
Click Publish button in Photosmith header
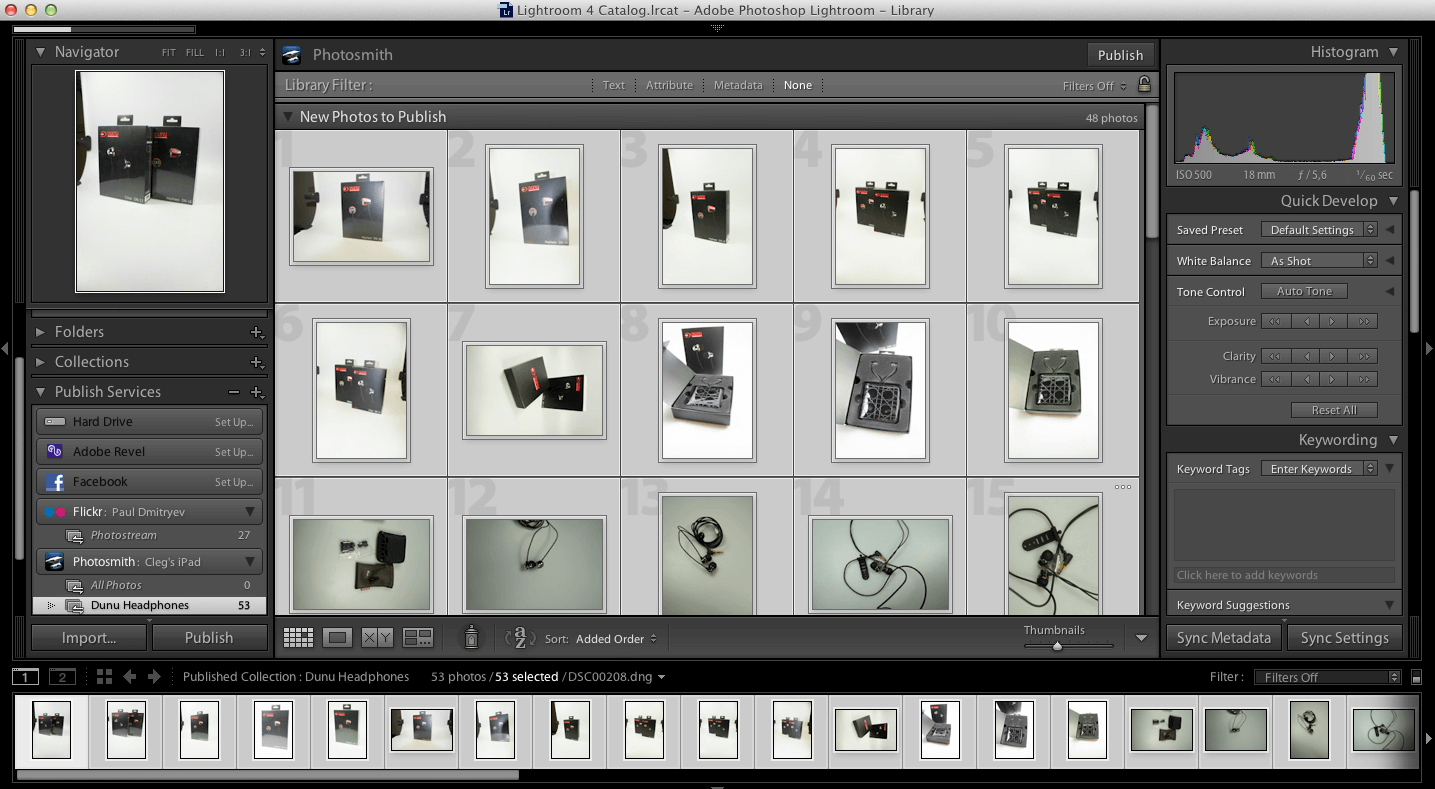[x=1120, y=55]
